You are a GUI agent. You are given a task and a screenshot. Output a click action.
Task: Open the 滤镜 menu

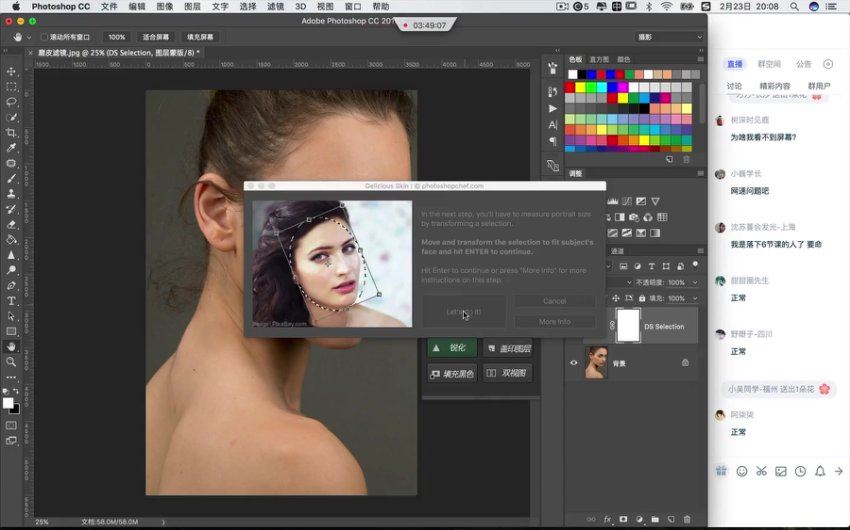(275, 7)
